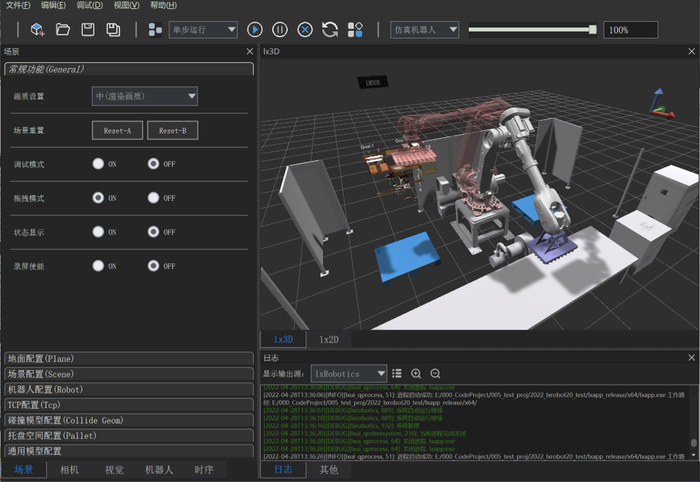Open the 画质设置 quality dropdown
This screenshot has width=700, height=482.
pyautogui.click(x=144, y=97)
